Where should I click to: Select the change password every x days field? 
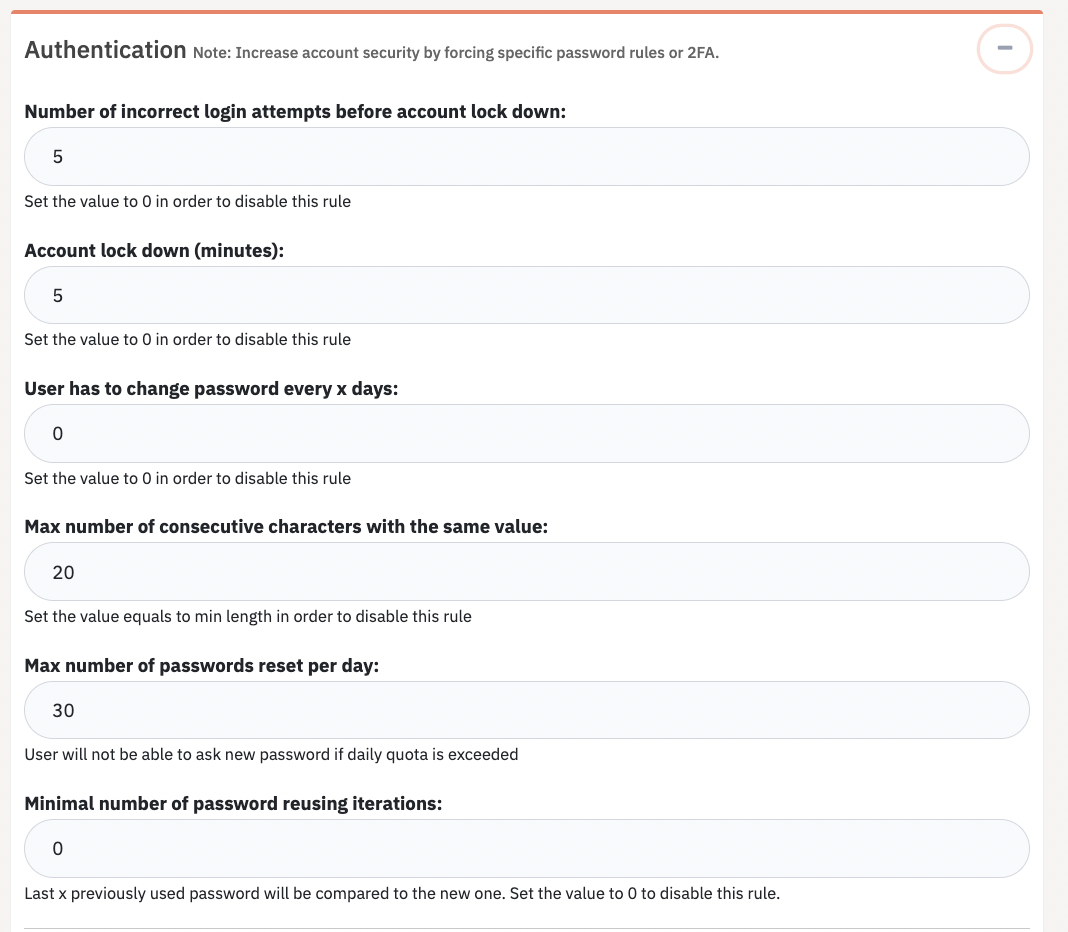(x=527, y=433)
